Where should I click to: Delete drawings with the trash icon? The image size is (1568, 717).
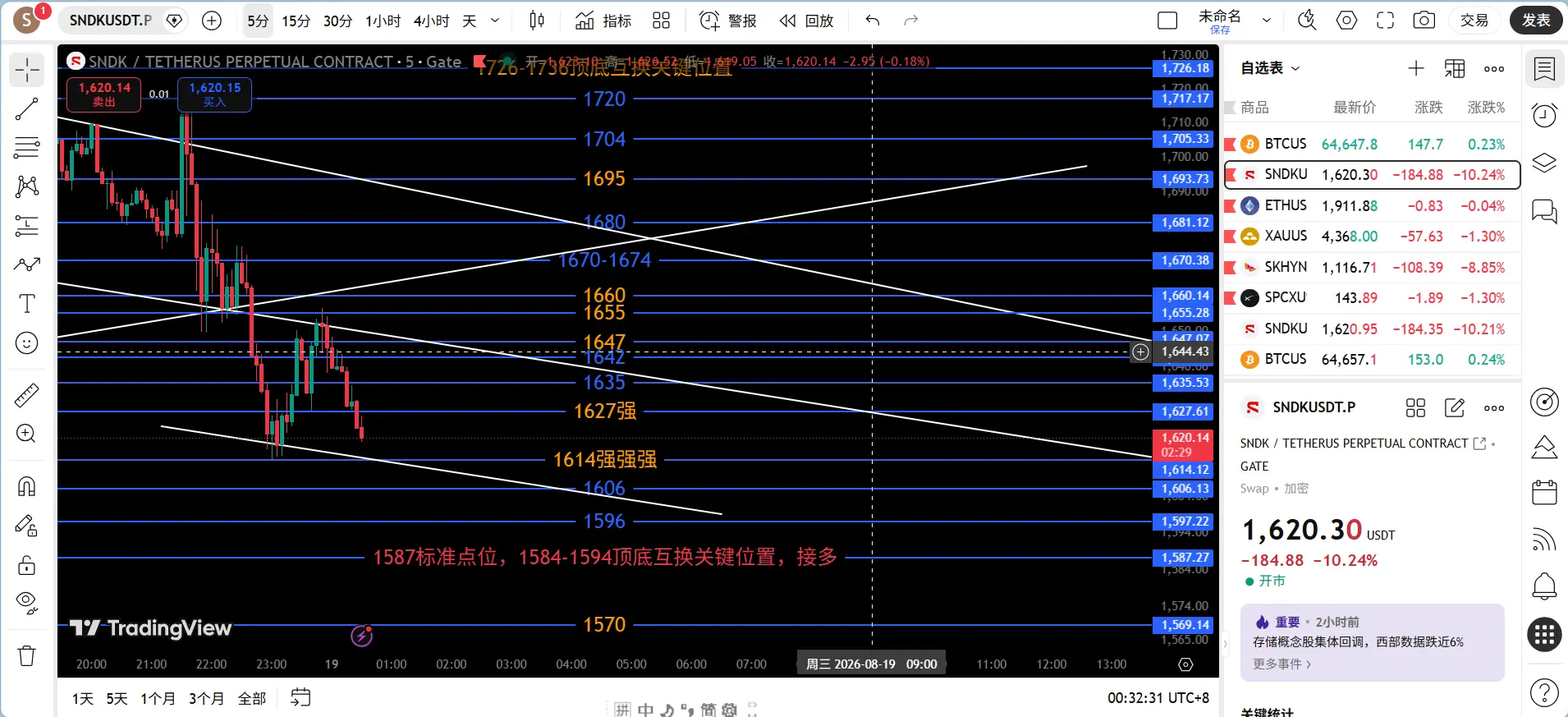[27, 655]
